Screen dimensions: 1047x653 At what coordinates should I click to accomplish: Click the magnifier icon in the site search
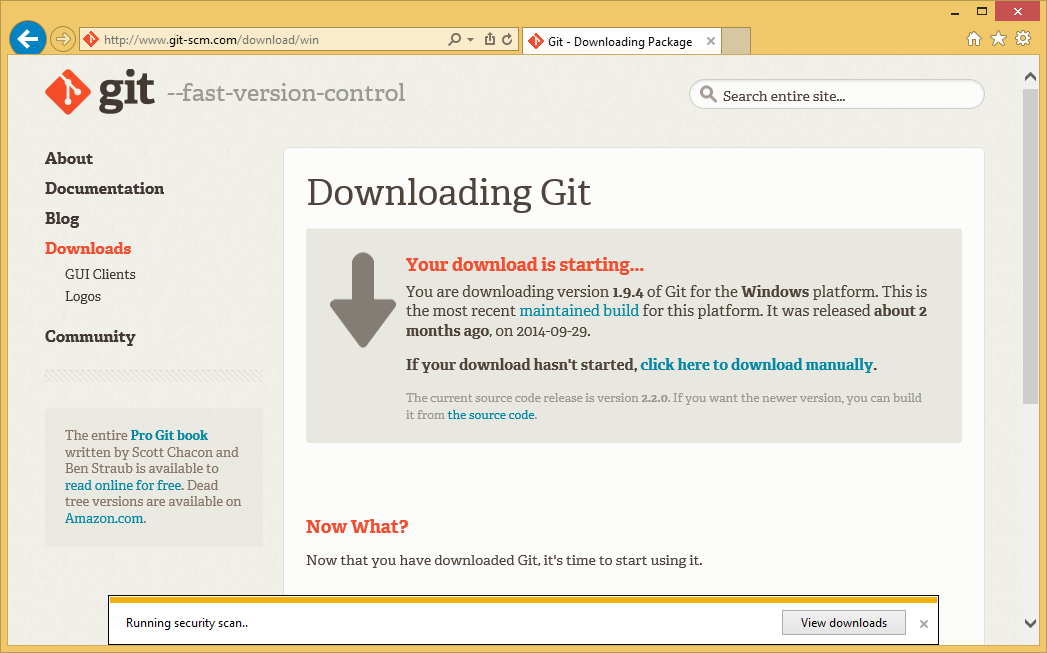[x=708, y=95]
